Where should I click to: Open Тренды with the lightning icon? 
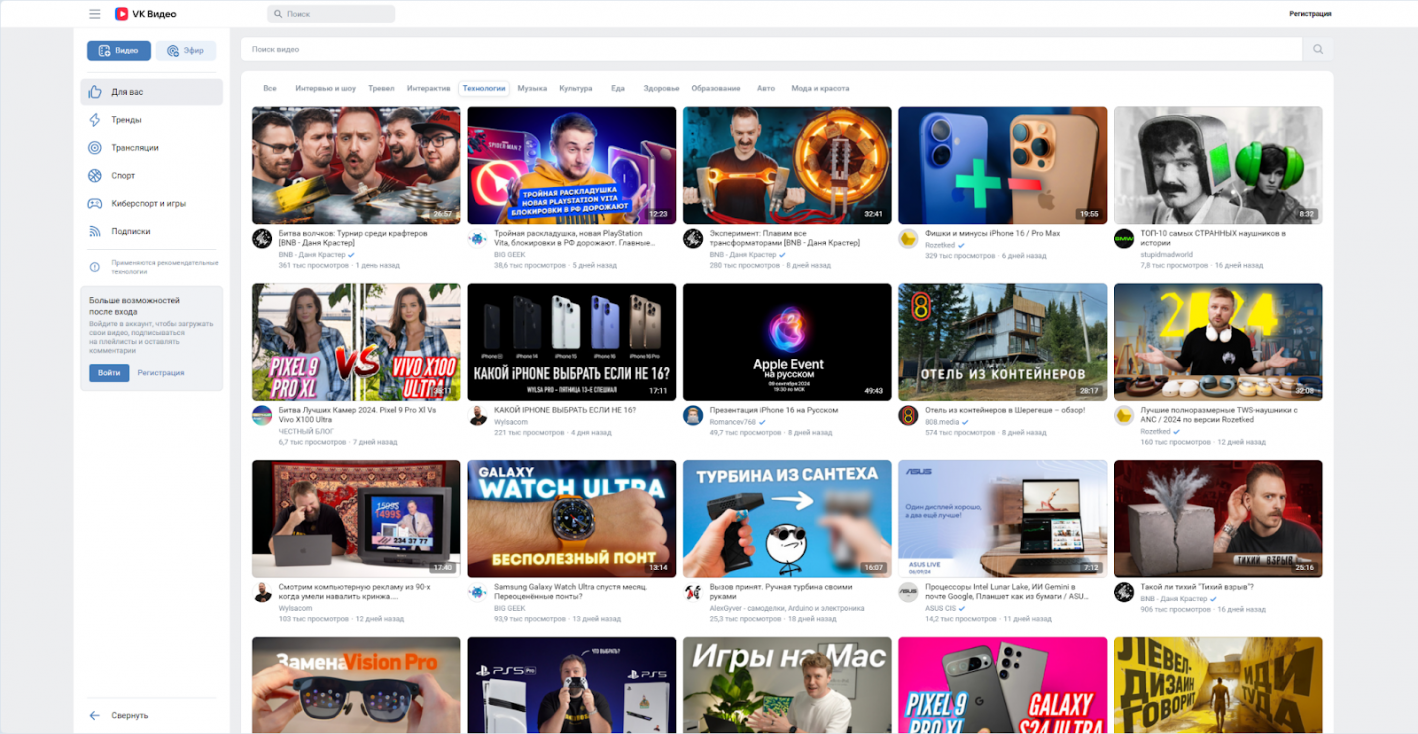click(95, 120)
